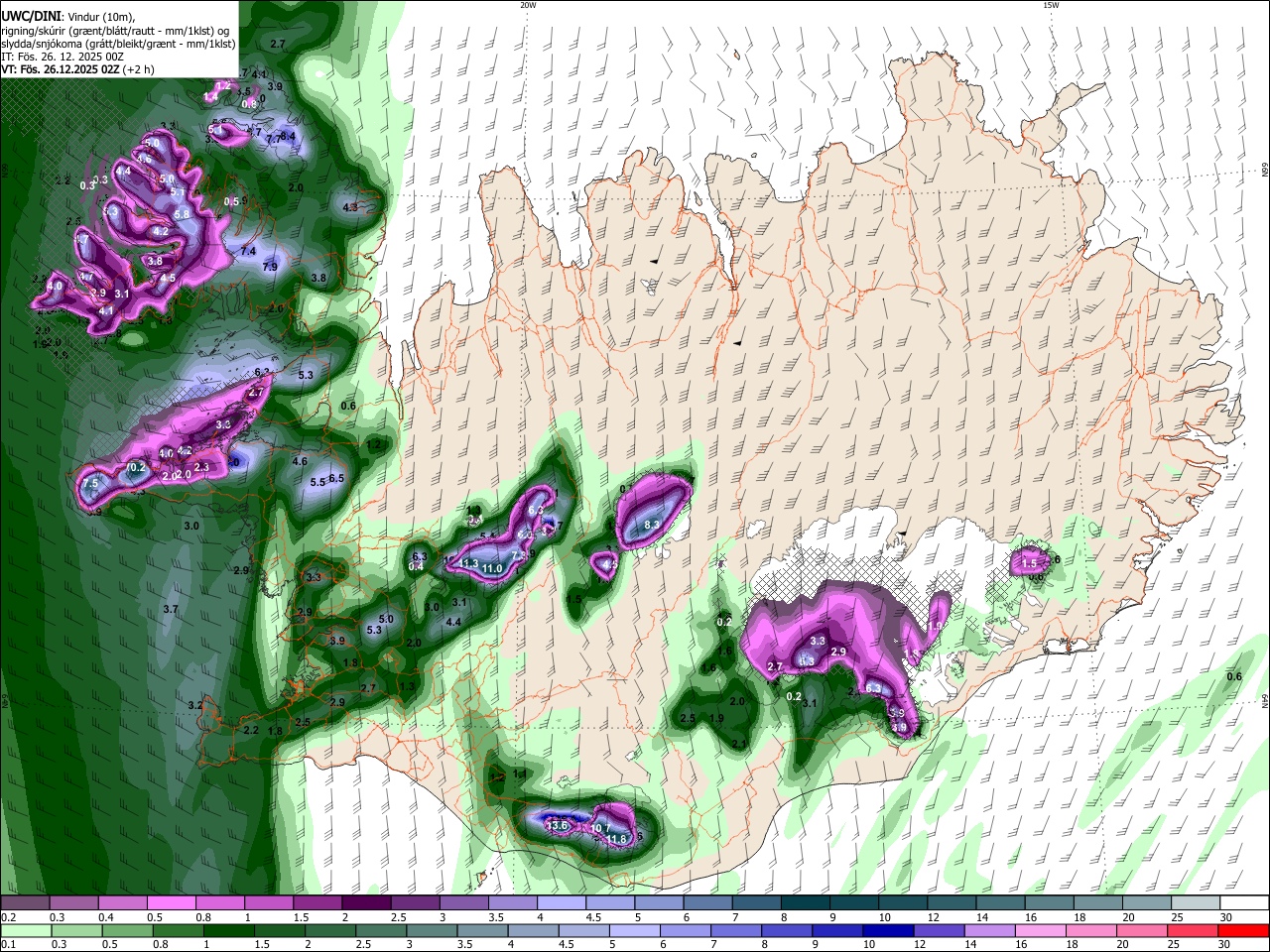Click the 15W longitude label
The width and height of the screenshot is (1270, 952).
[x=1051, y=5]
